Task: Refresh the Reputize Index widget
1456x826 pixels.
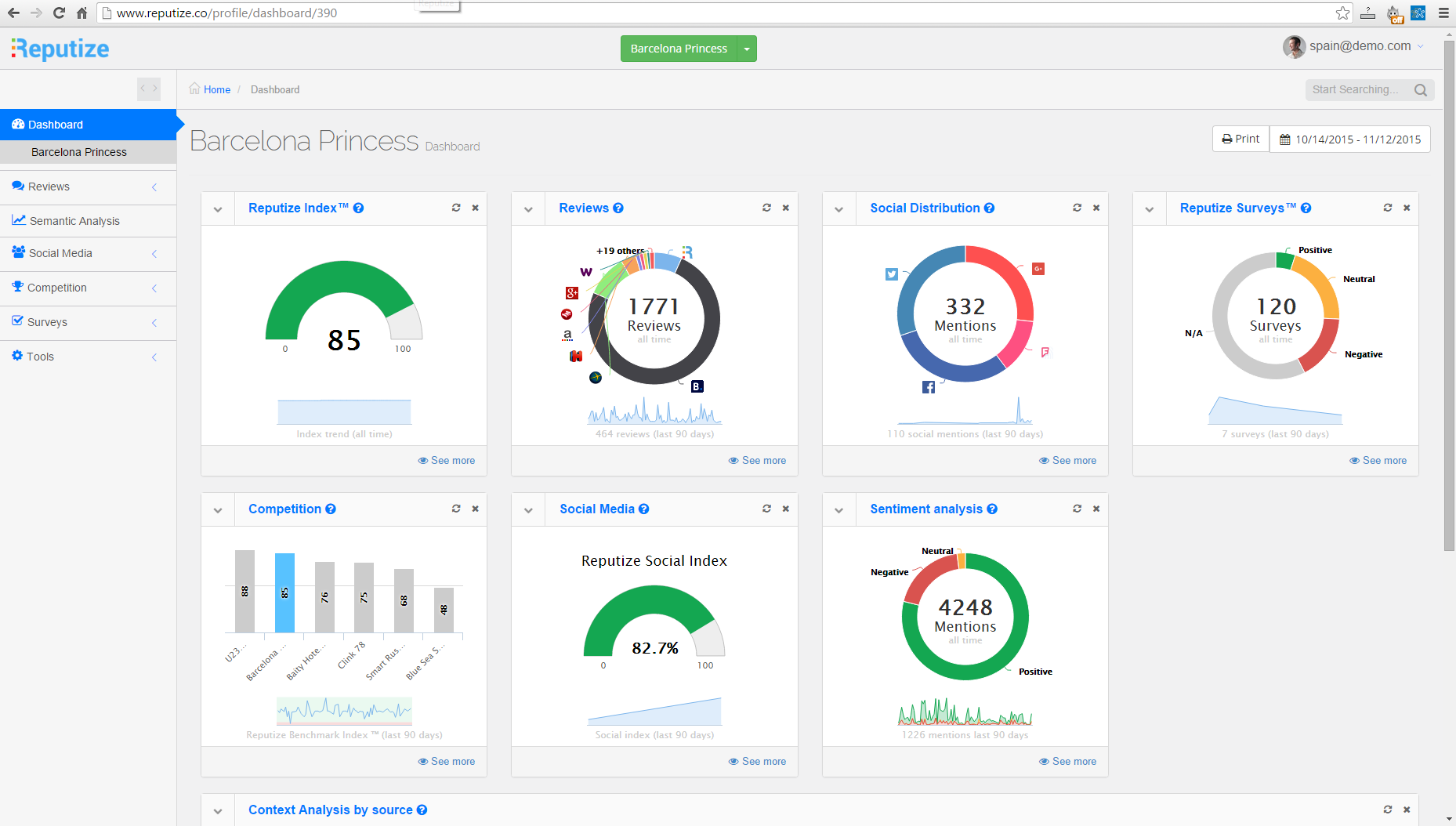Action: click(456, 208)
